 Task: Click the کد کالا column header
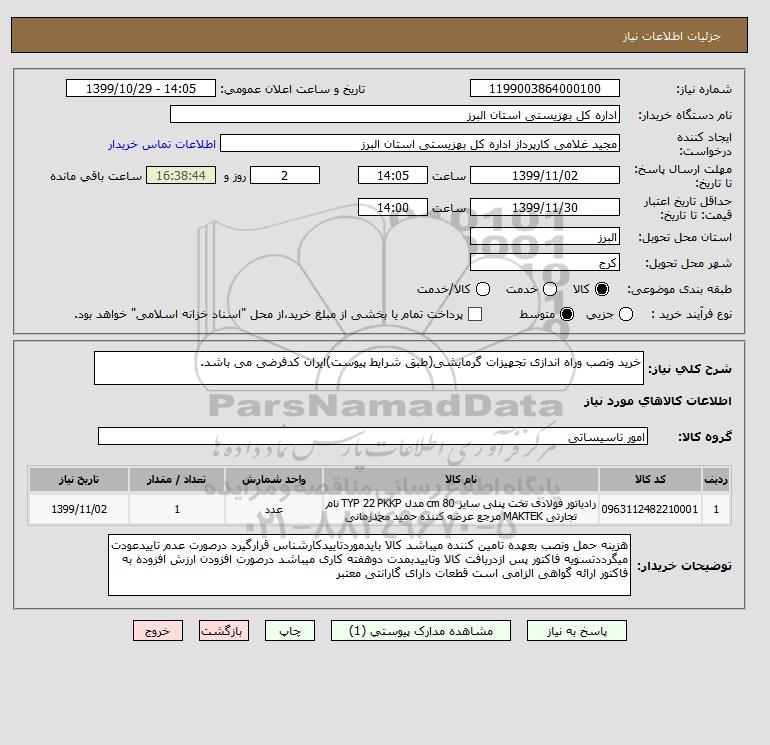point(650,479)
